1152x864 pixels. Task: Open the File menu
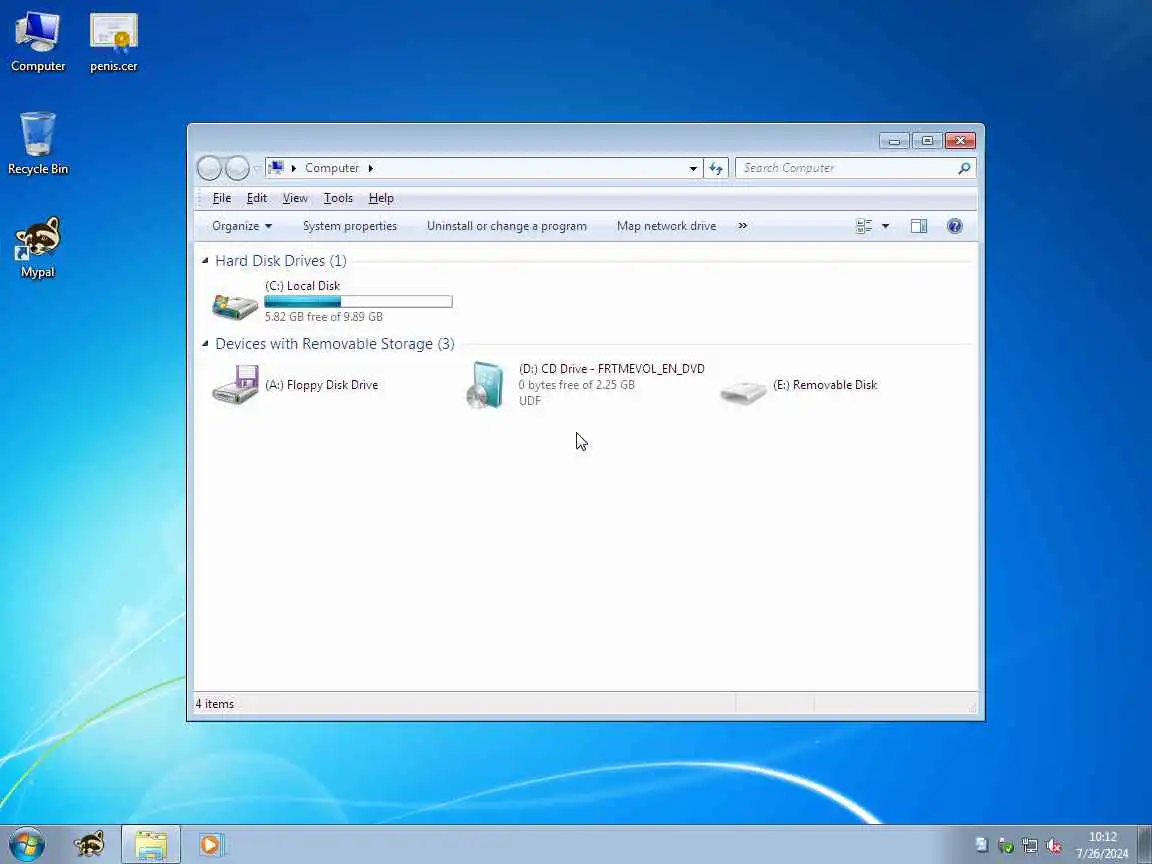click(x=222, y=198)
